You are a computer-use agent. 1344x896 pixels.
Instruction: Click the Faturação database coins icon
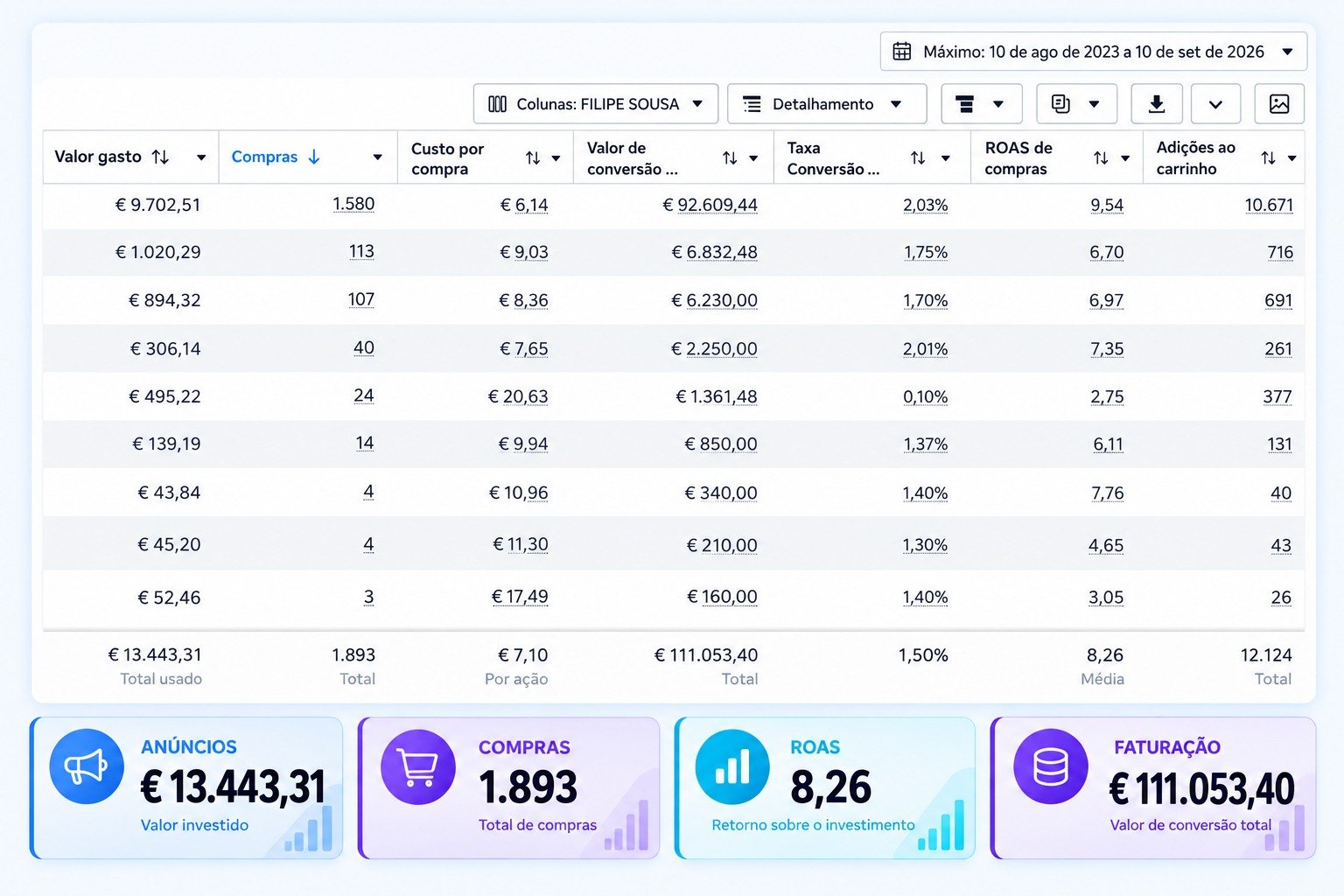tap(1050, 766)
